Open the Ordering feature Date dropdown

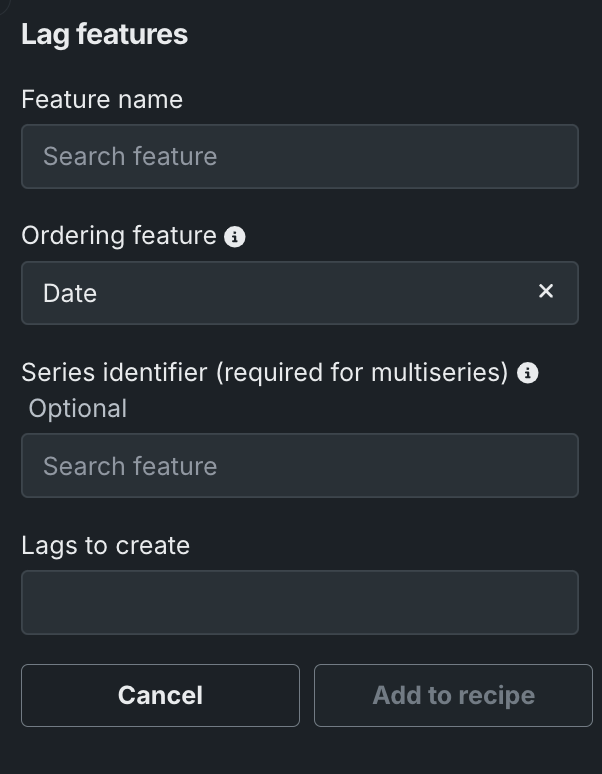point(280,293)
